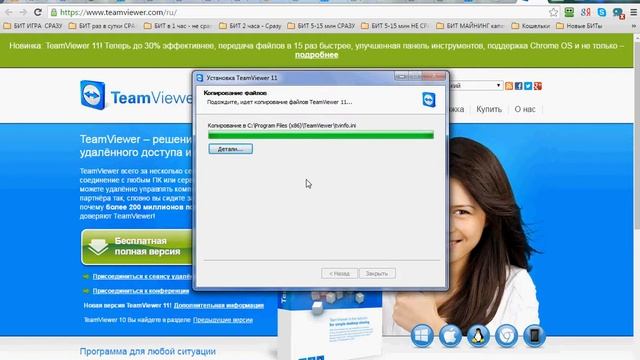Click 'Копирование файлов' heading in installer

click(x=235, y=93)
